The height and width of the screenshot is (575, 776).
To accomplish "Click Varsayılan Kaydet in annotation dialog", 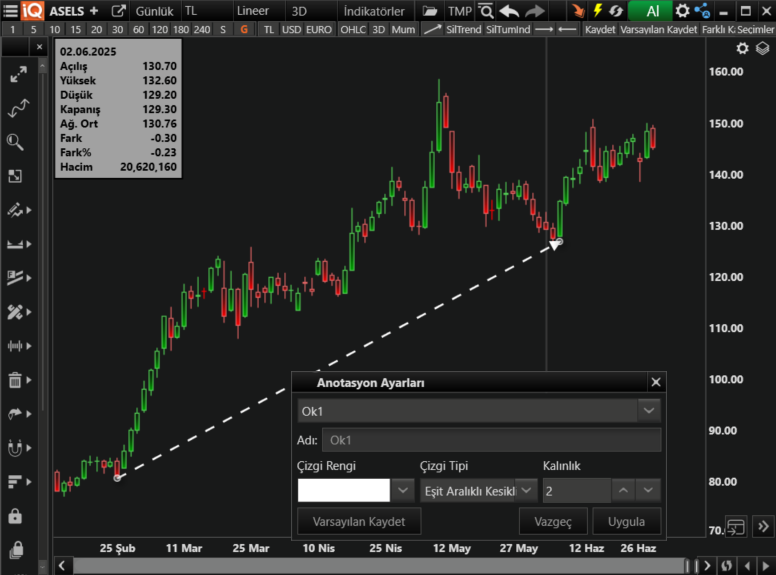I will click(x=359, y=522).
